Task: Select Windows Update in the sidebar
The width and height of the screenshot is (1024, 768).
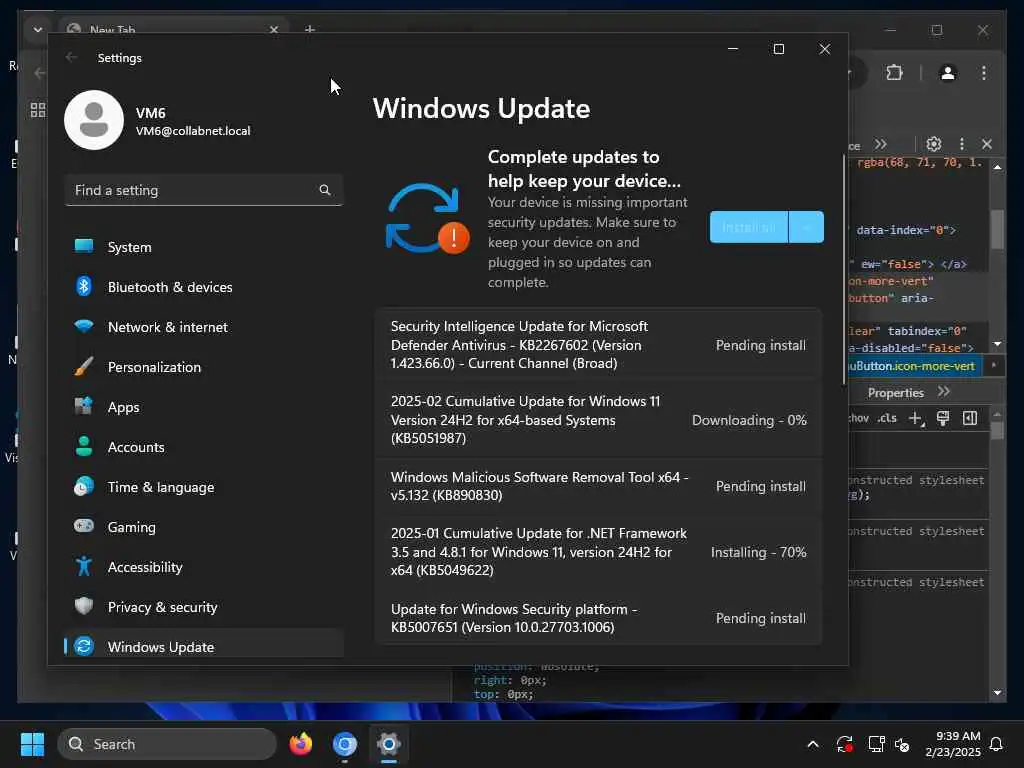Action: pos(204,647)
